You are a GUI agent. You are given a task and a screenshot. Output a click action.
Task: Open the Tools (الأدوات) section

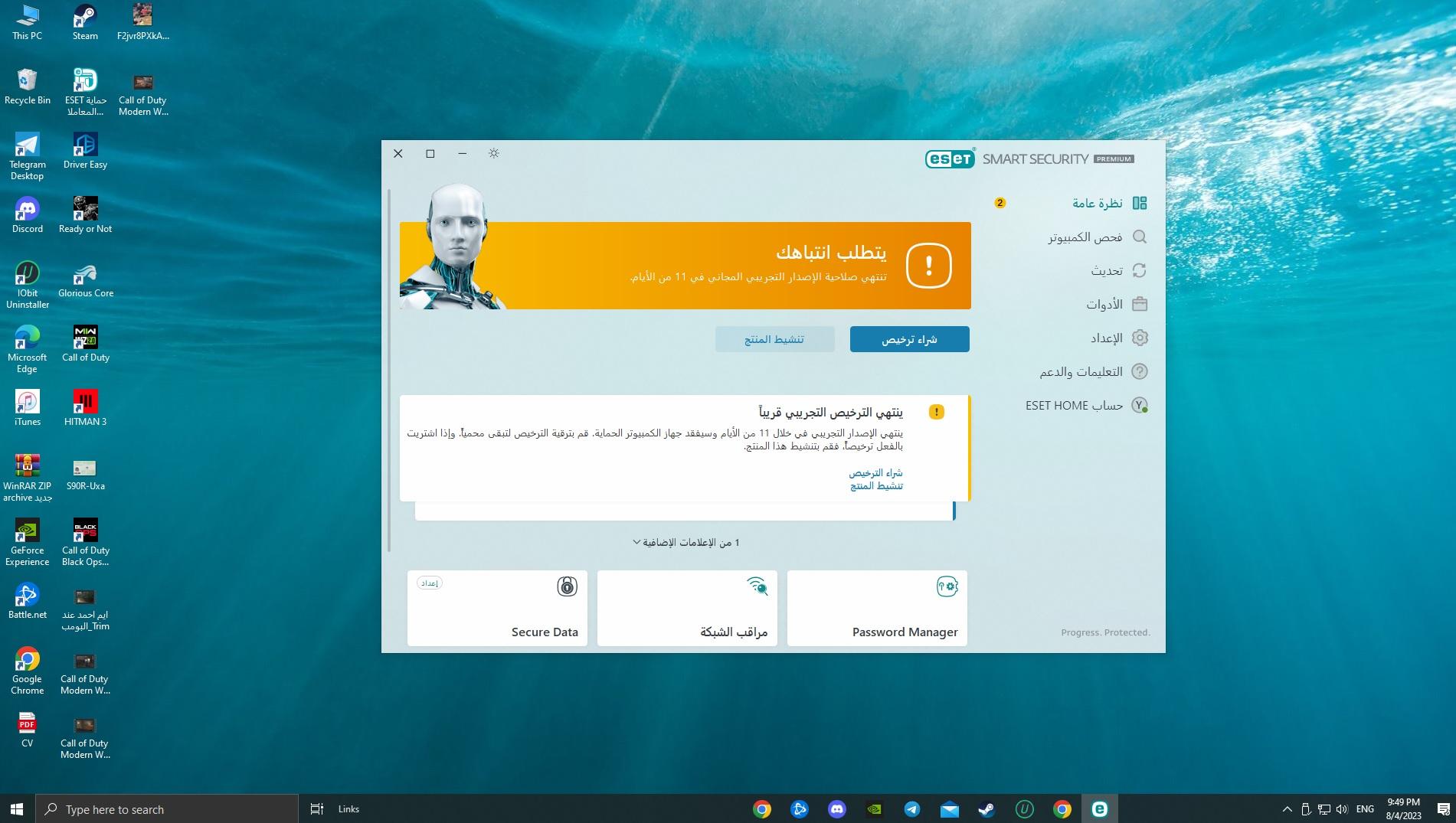pyautogui.click(x=1116, y=304)
